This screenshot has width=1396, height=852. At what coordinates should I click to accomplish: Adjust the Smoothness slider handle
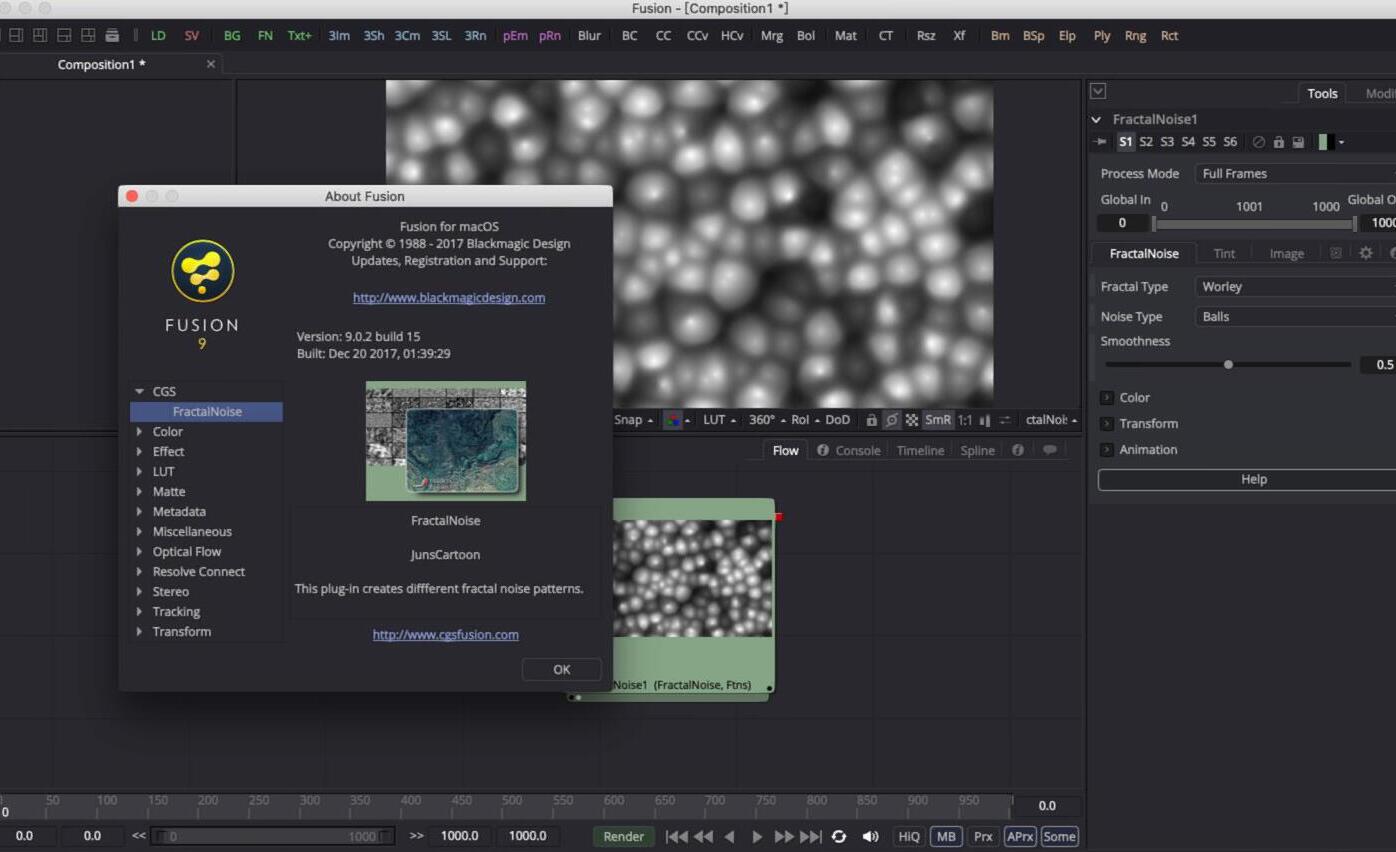tap(1228, 364)
